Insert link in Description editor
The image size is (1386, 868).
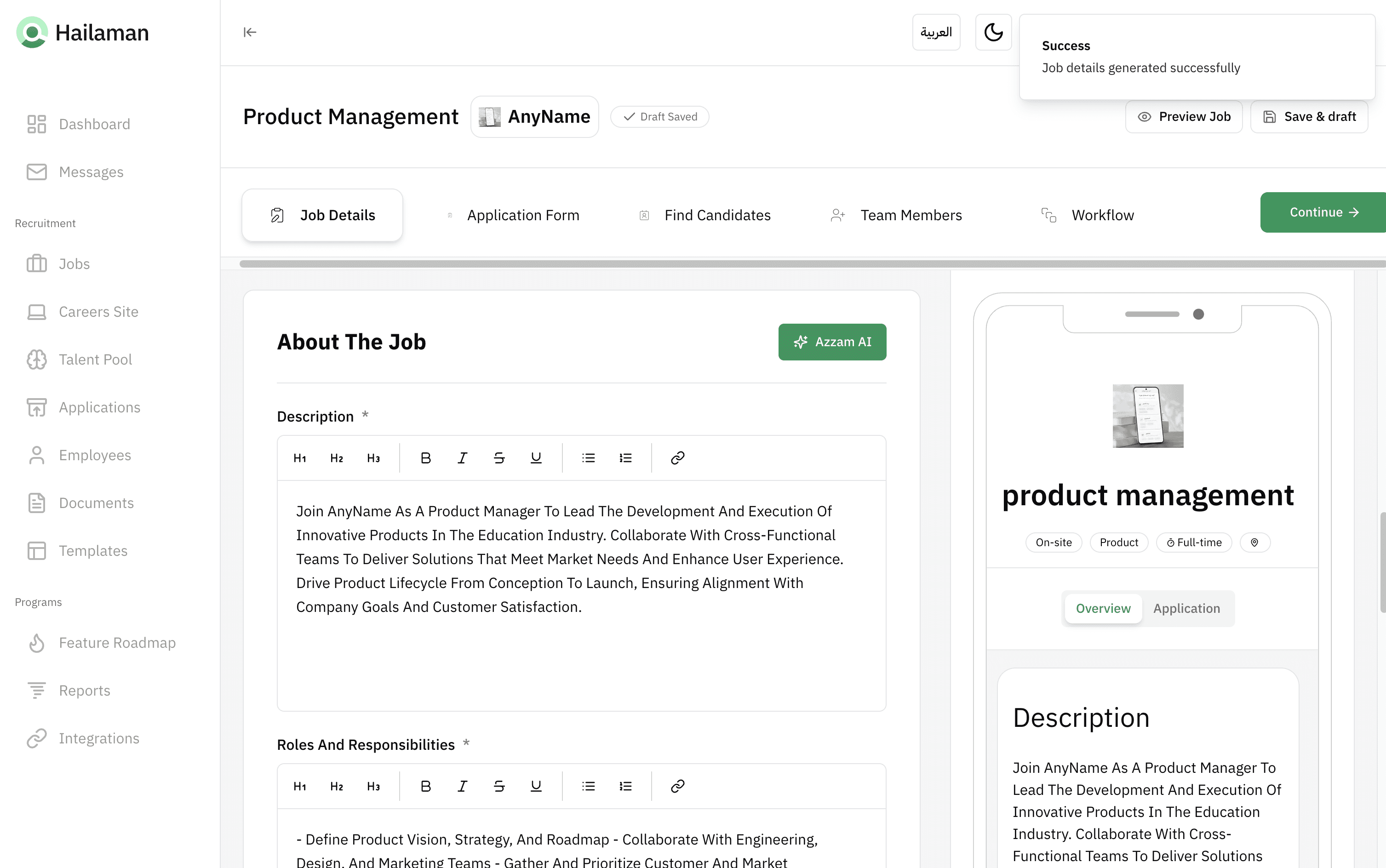[677, 458]
